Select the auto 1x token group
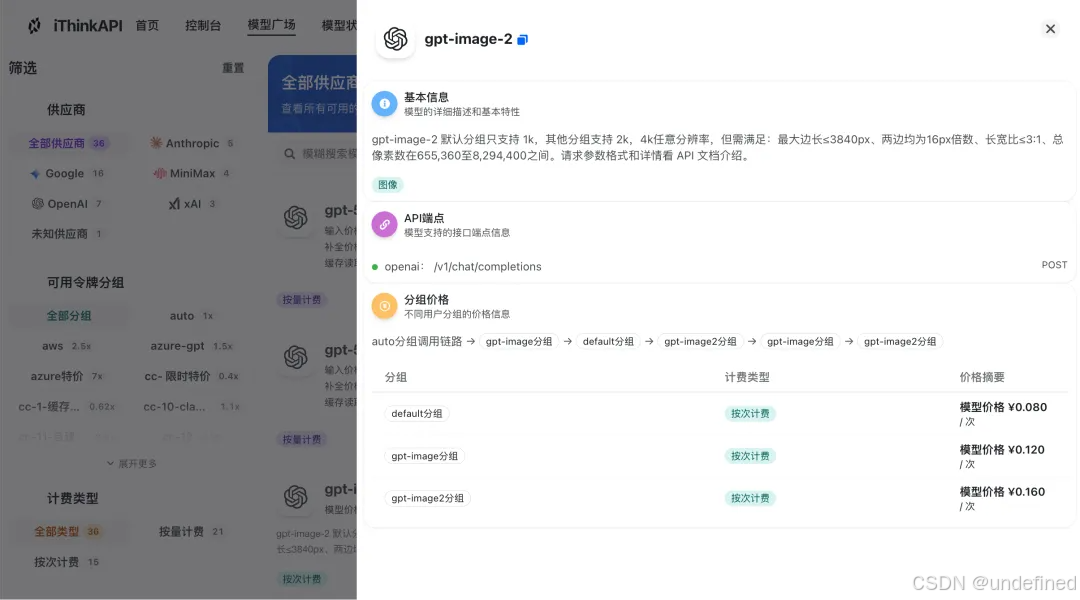1080x600 pixels. [x=191, y=315]
